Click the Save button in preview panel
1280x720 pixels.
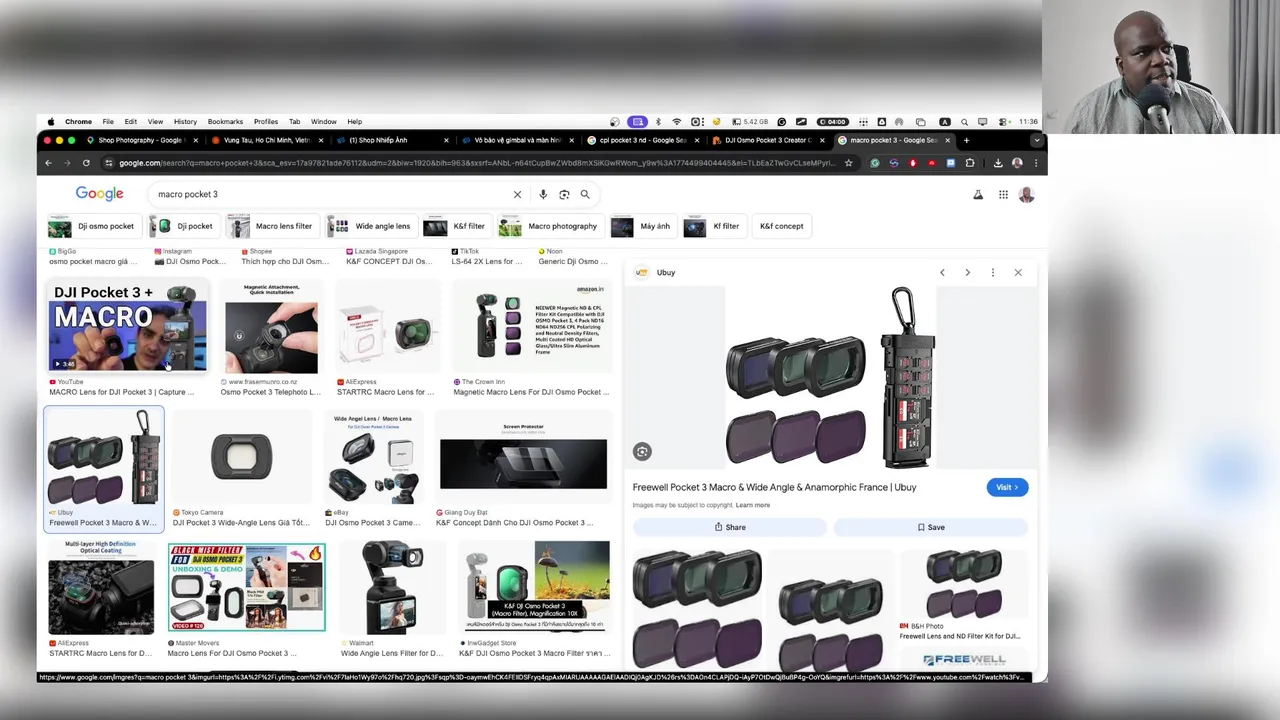pyautogui.click(x=931, y=527)
